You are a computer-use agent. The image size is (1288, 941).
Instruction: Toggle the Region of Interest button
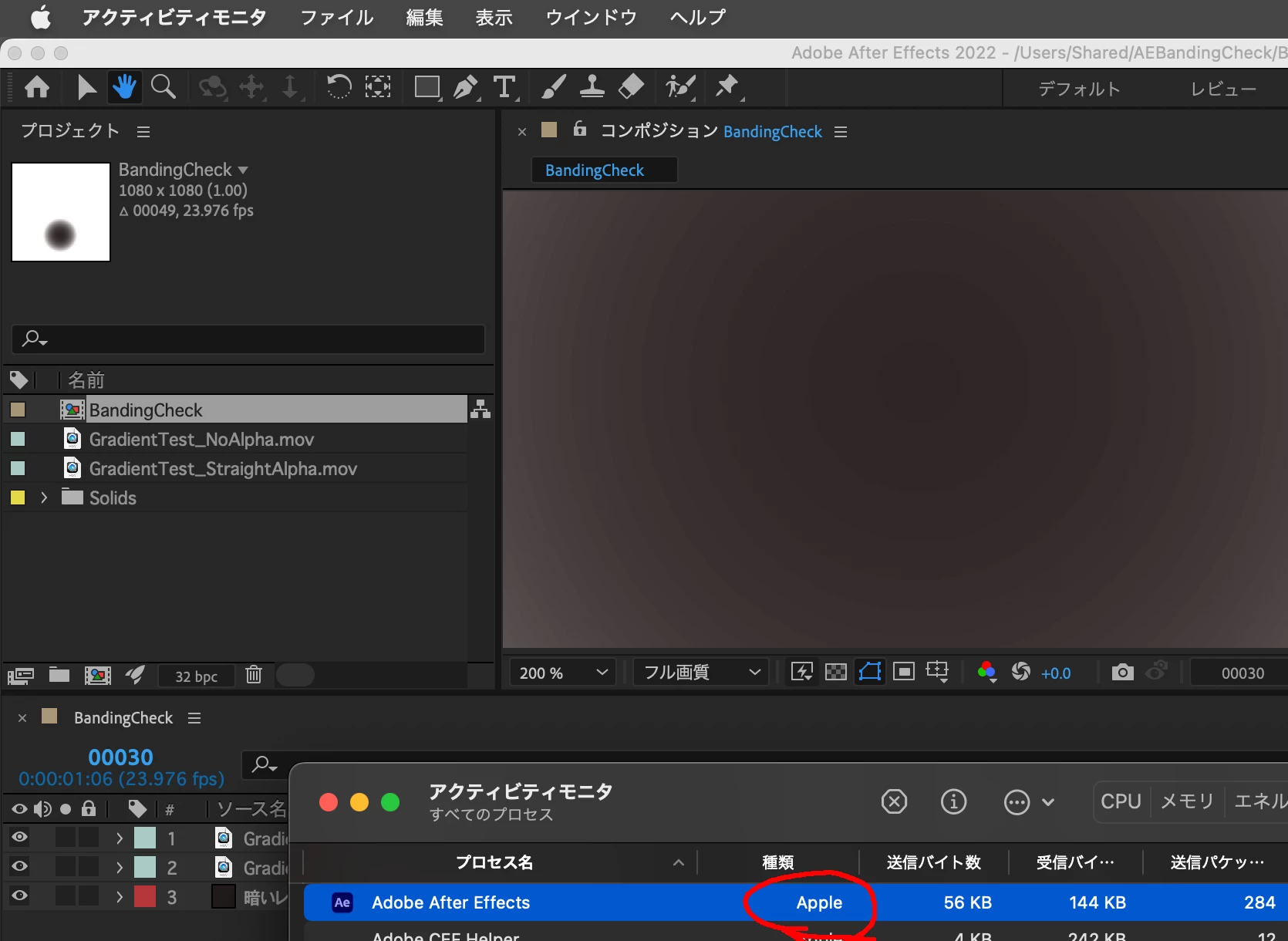coord(904,672)
